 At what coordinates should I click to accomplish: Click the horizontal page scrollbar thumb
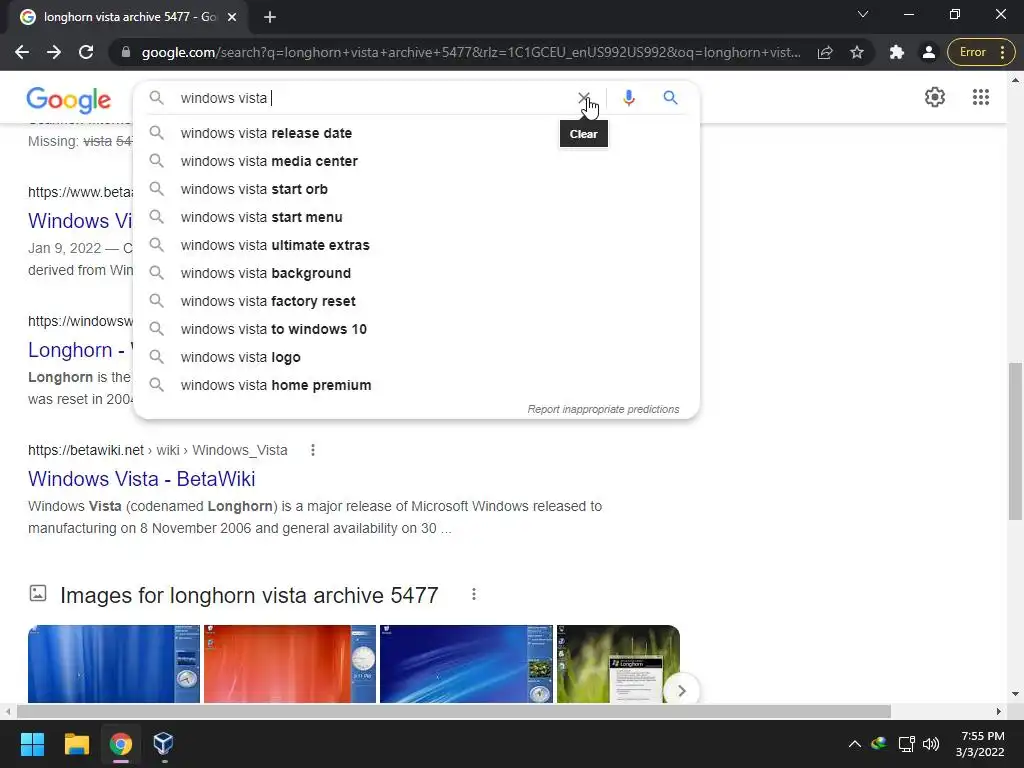tap(454, 711)
